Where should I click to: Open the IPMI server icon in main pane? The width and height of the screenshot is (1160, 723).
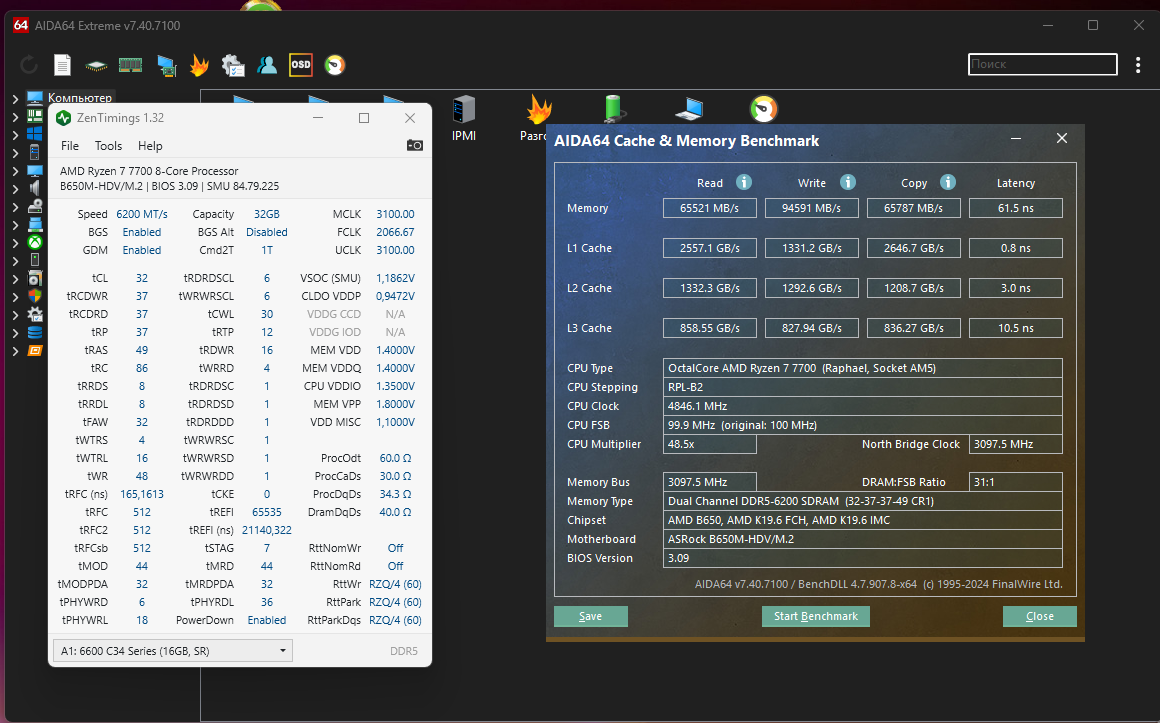click(464, 110)
